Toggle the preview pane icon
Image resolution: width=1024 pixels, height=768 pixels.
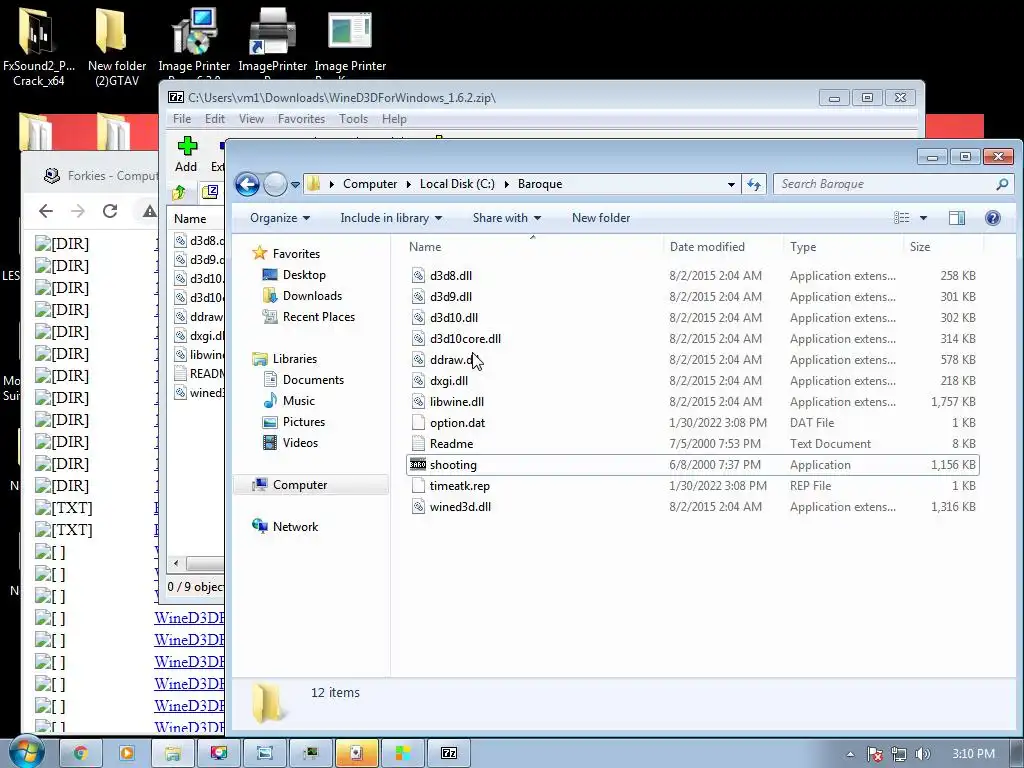(x=957, y=218)
